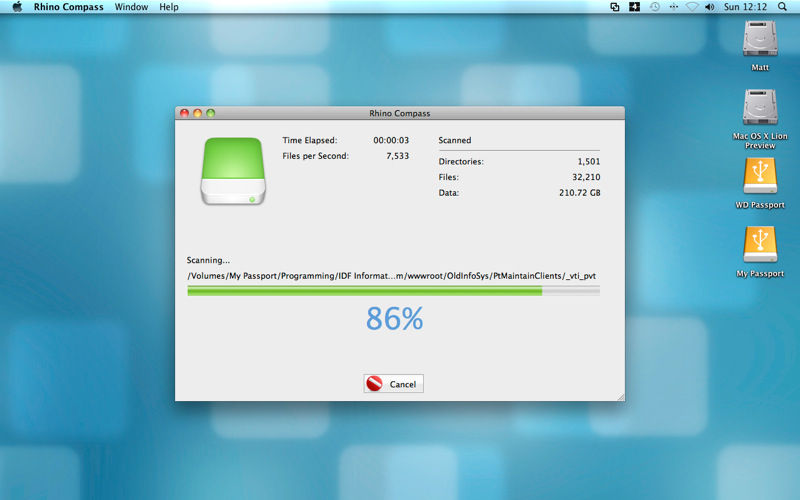
Task: Click the Directories count 1,501
Action: [589, 161]
